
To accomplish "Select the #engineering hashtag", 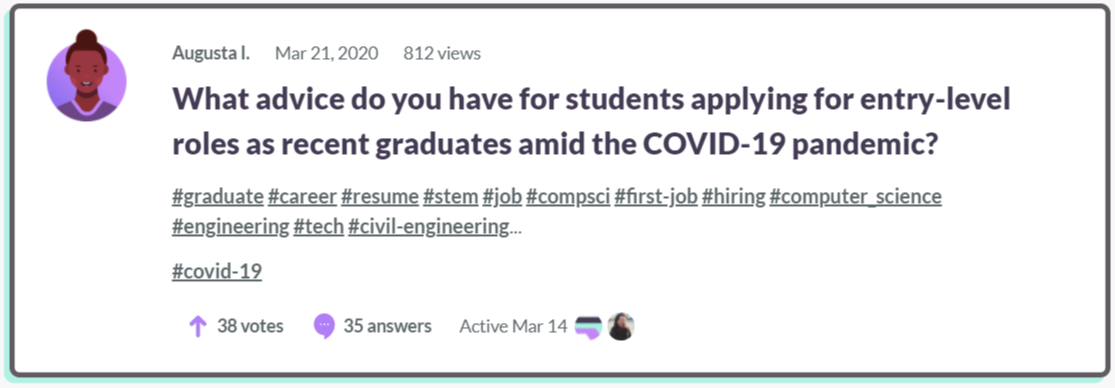I will [x=230, y=227].
